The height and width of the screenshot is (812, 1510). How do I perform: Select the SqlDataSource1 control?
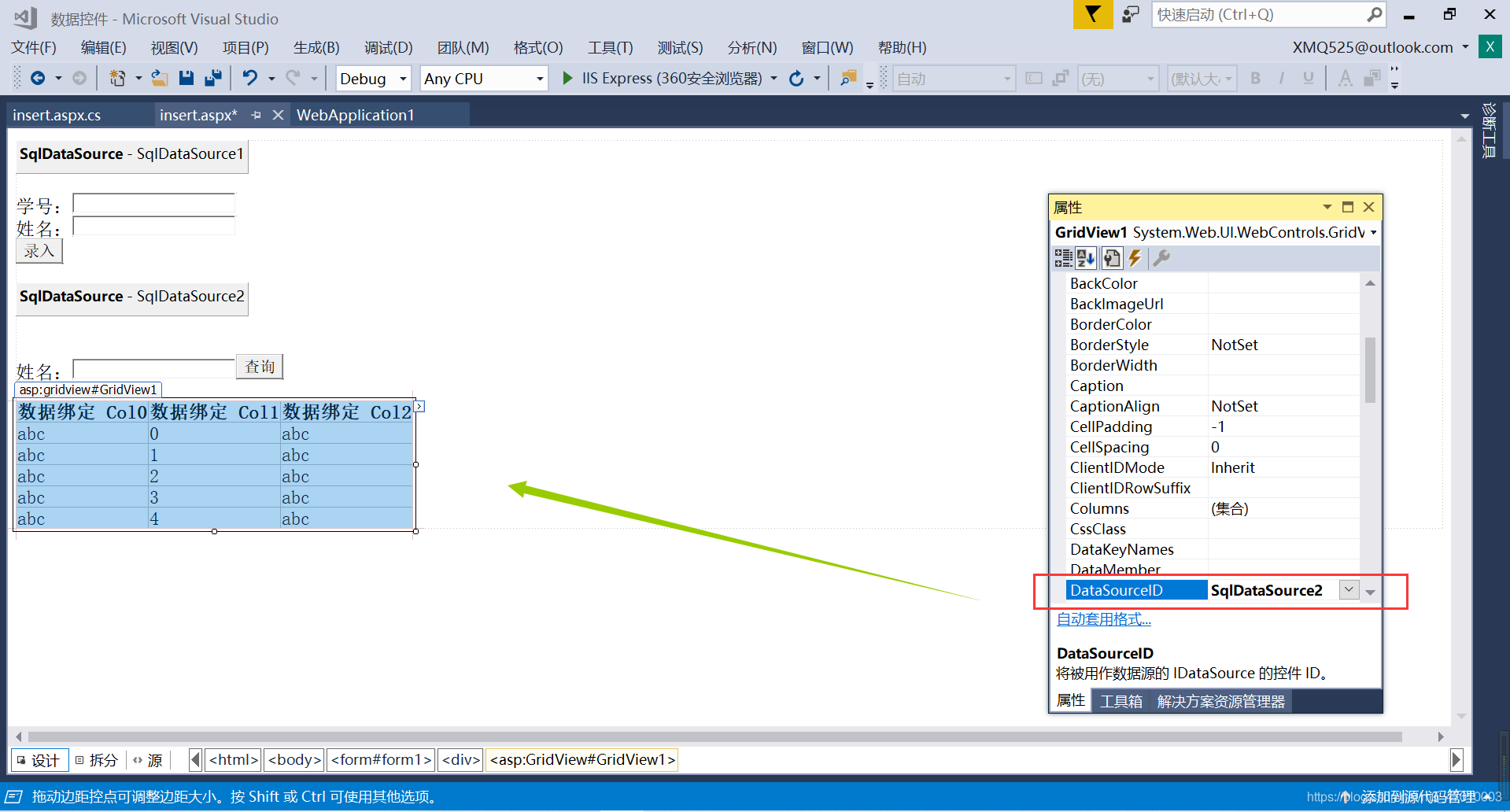132,156
